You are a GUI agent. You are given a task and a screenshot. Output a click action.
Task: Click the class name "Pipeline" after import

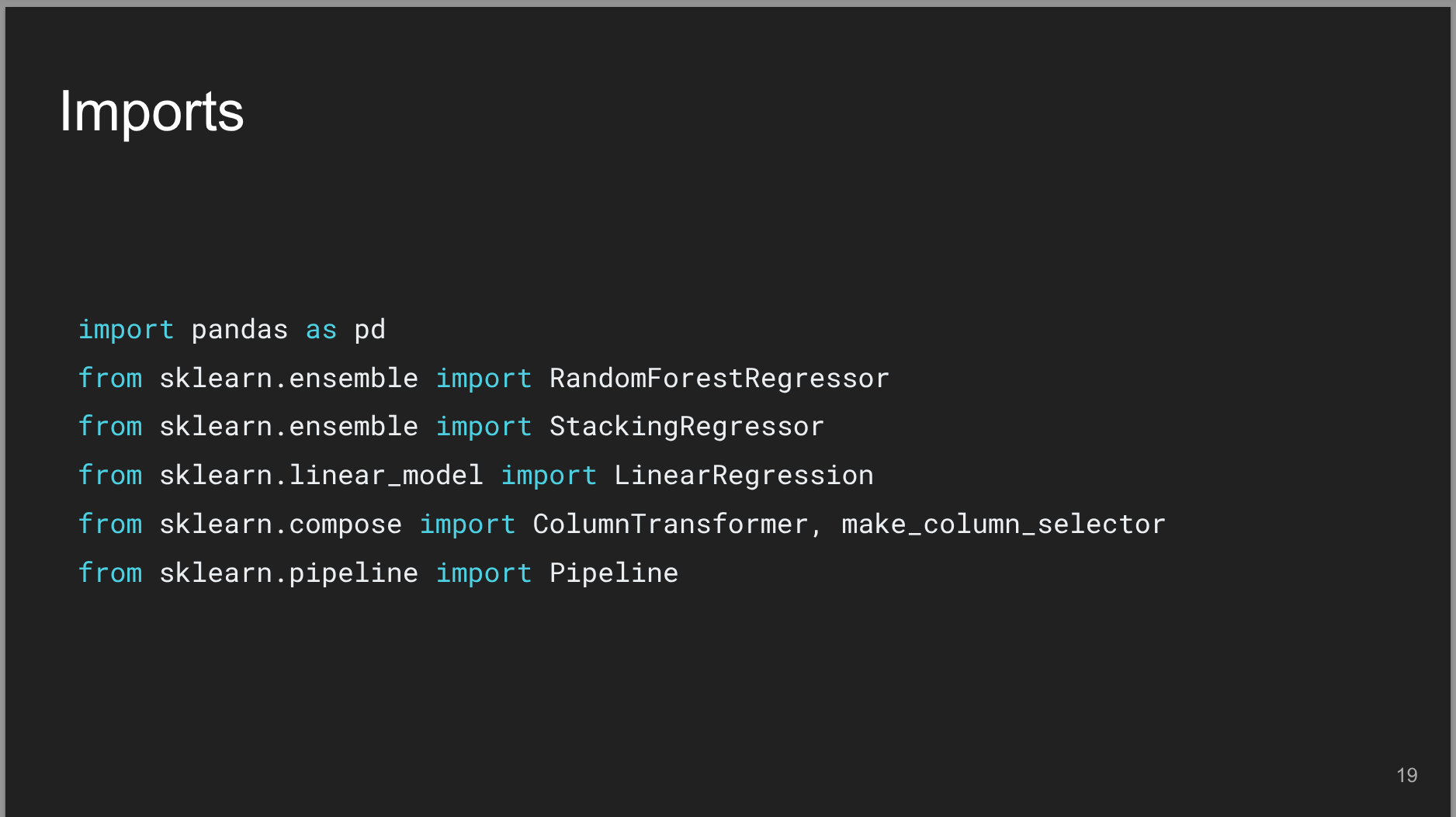[613, 573]
